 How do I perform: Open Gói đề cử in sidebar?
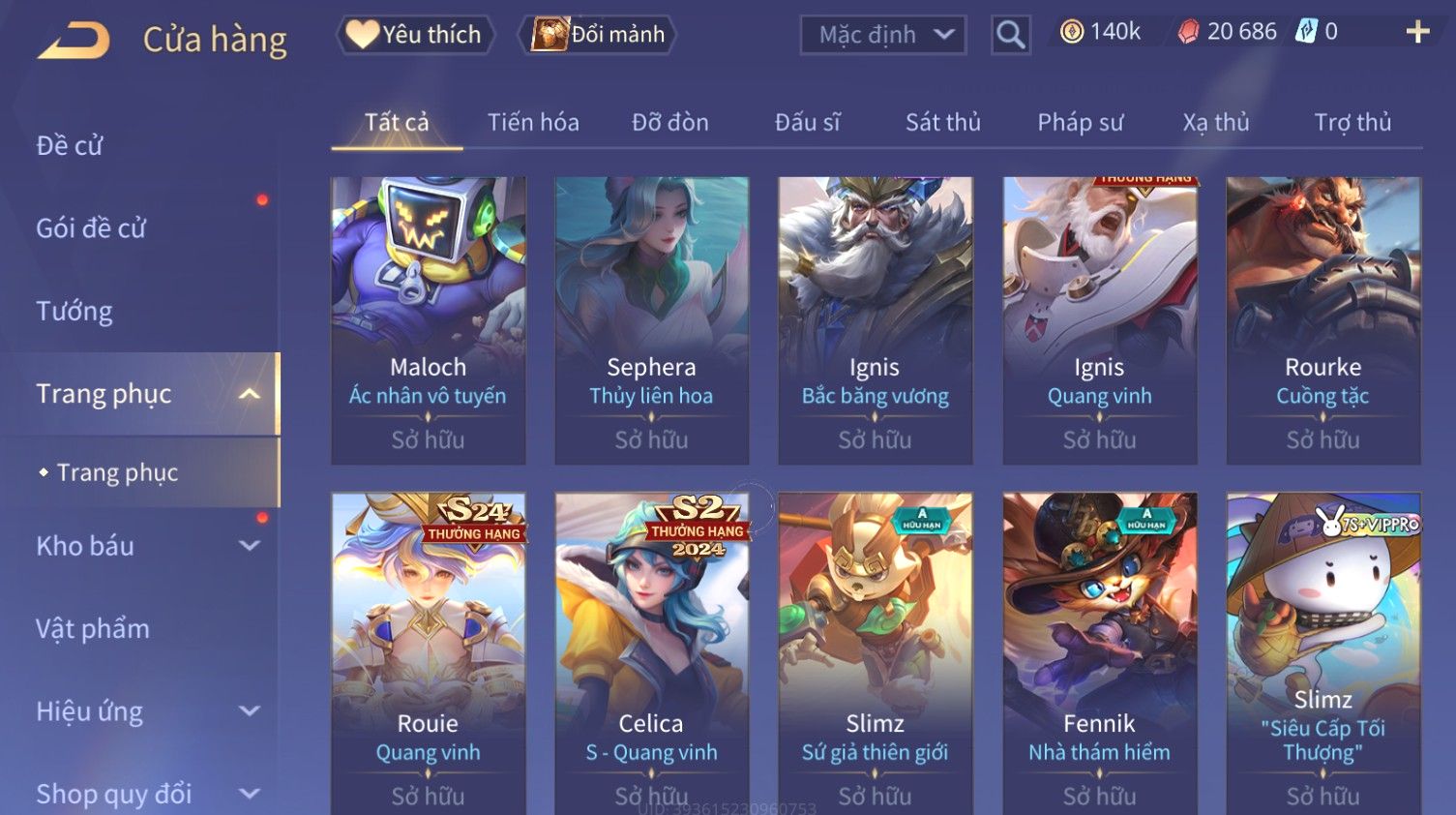pyautogui.click(x=91, y=228)
